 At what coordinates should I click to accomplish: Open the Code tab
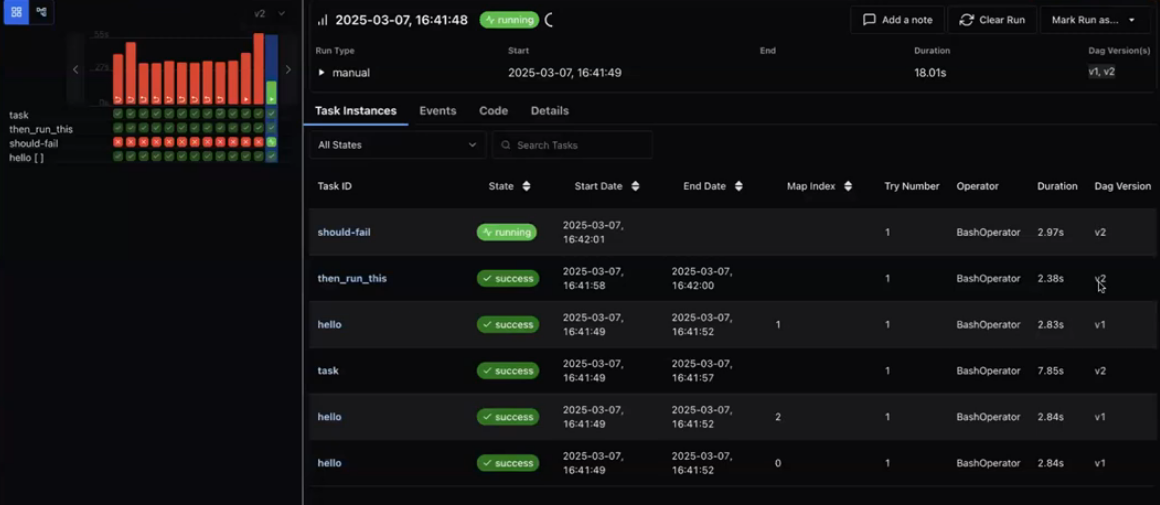[x=493, y=111]
